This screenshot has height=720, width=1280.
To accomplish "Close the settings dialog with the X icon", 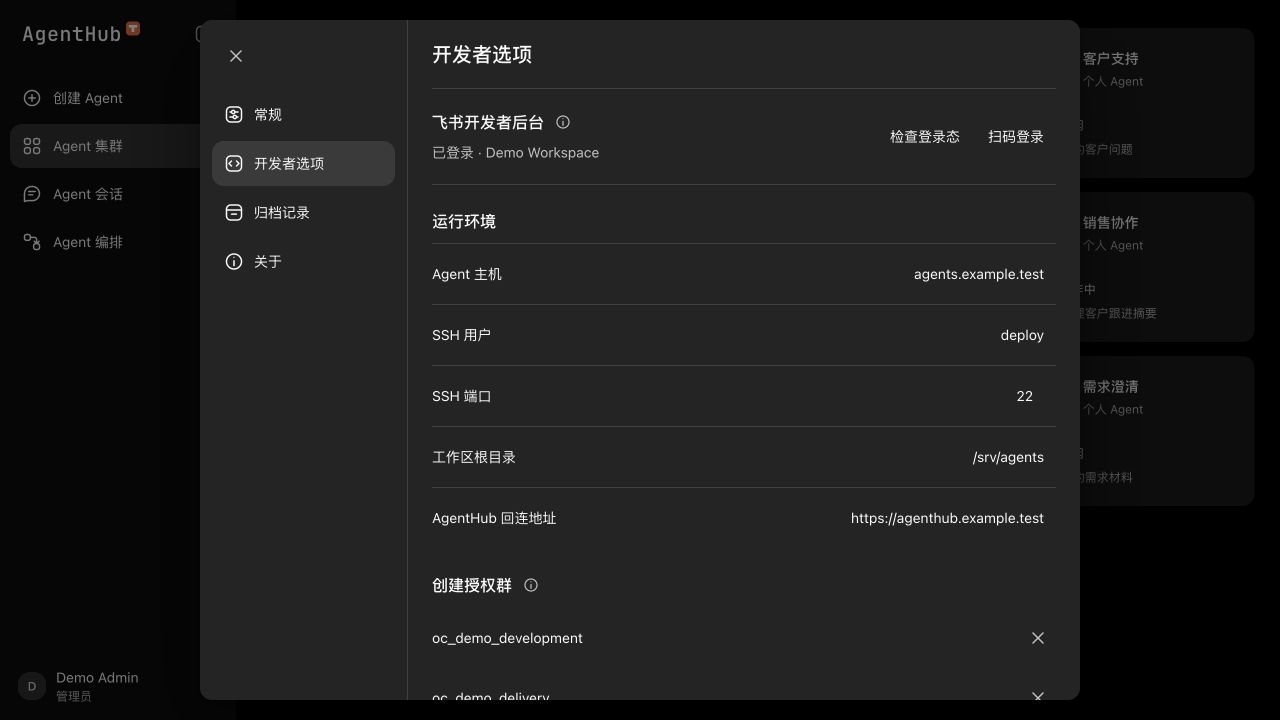I will 236,56.
